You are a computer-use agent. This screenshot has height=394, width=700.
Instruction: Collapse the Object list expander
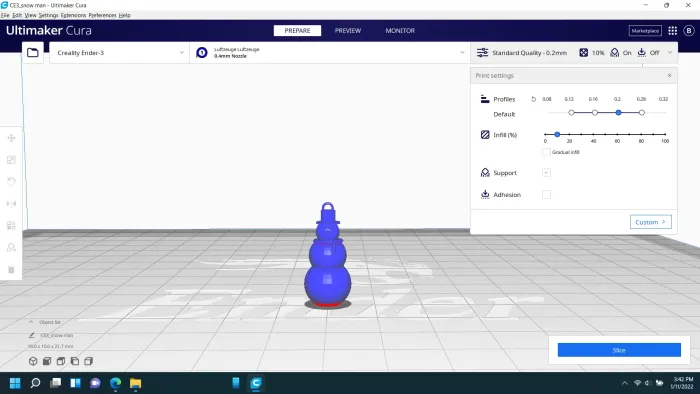[x=31, y=322]
